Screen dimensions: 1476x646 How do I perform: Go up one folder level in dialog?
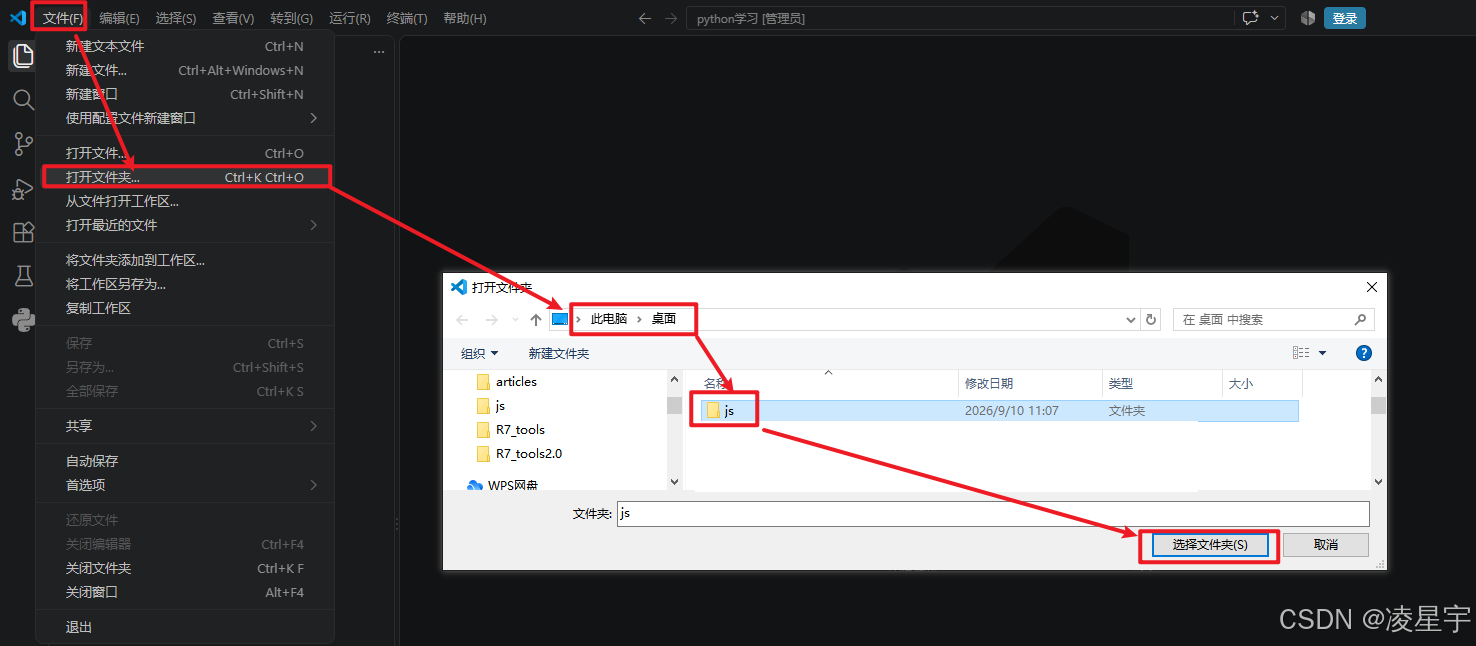tap(535, 320)
